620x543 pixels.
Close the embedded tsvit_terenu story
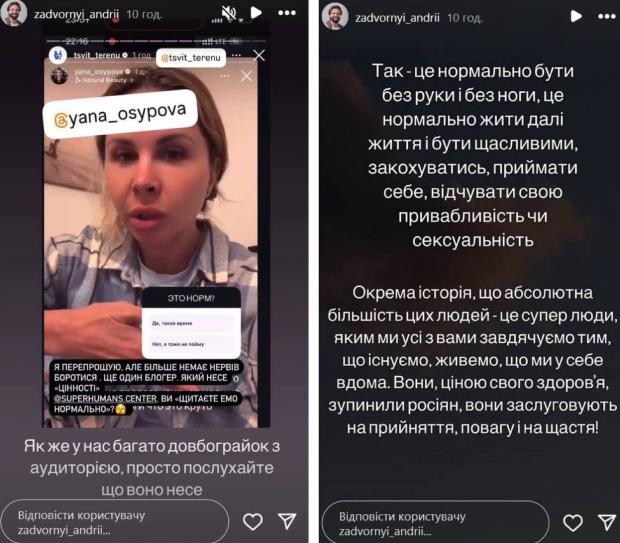(259, 55)
